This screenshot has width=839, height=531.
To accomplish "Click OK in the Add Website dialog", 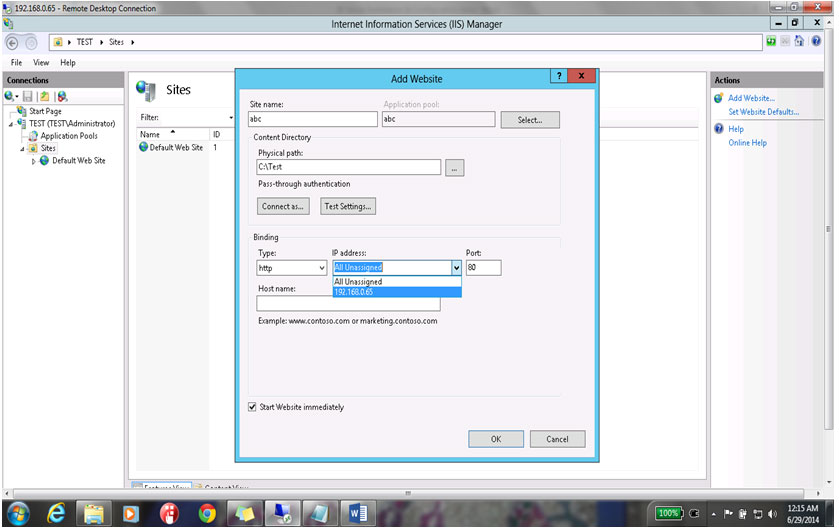I will (x=496, y=439).
